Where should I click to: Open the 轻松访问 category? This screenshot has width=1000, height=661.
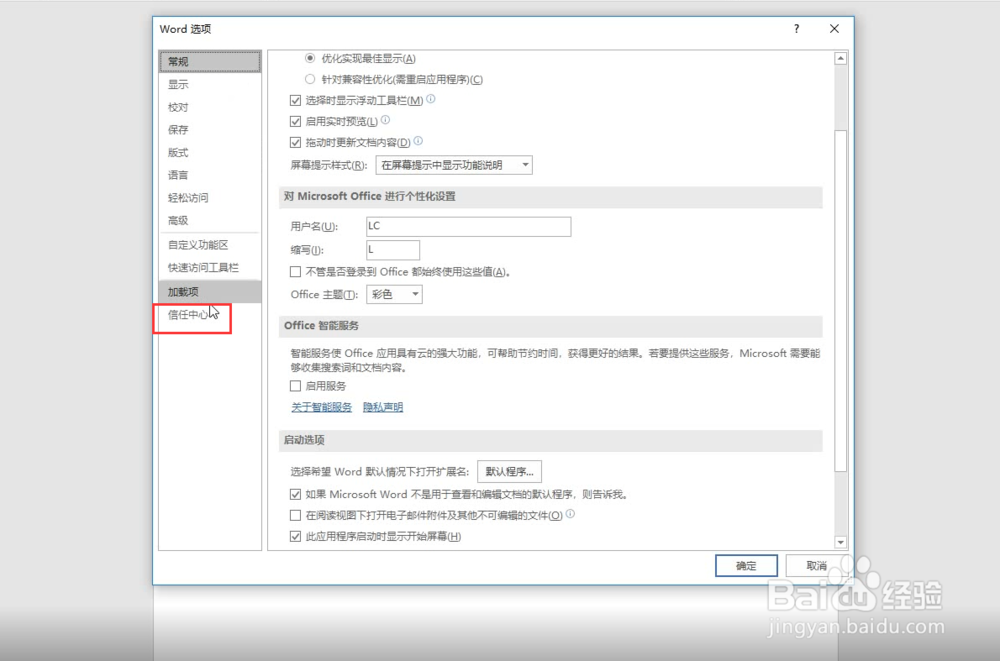tap(210, 198)
